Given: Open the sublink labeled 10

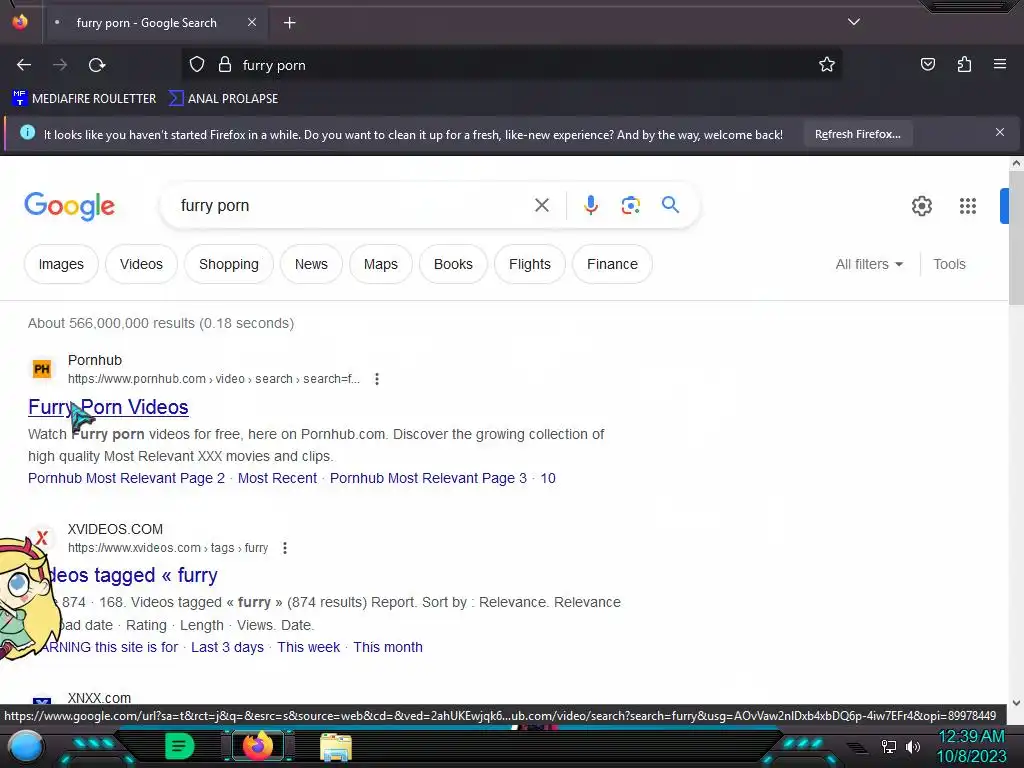Looking at the screenshot, I should click(548, 478).
